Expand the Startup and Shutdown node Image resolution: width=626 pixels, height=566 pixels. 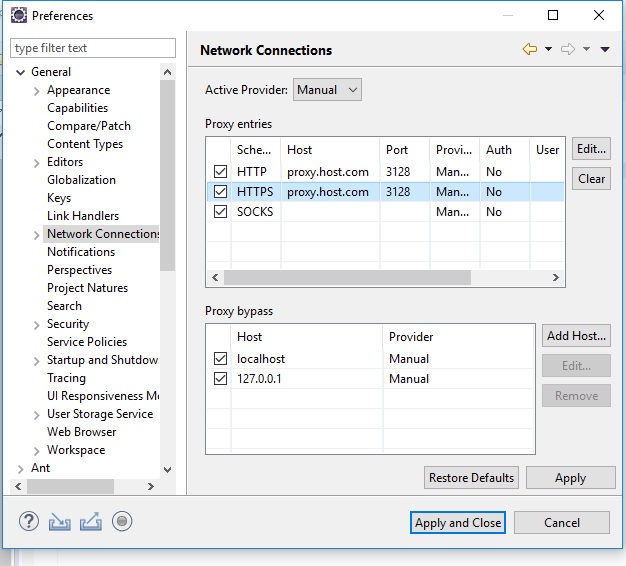36,361
